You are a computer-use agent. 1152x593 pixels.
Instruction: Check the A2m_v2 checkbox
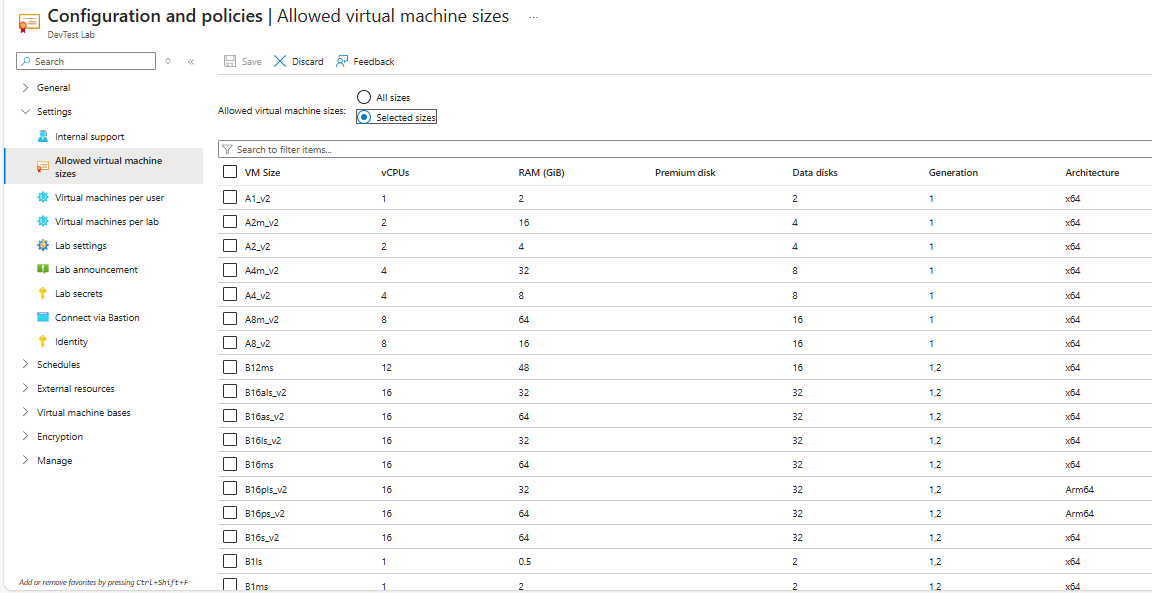point(230,222)
